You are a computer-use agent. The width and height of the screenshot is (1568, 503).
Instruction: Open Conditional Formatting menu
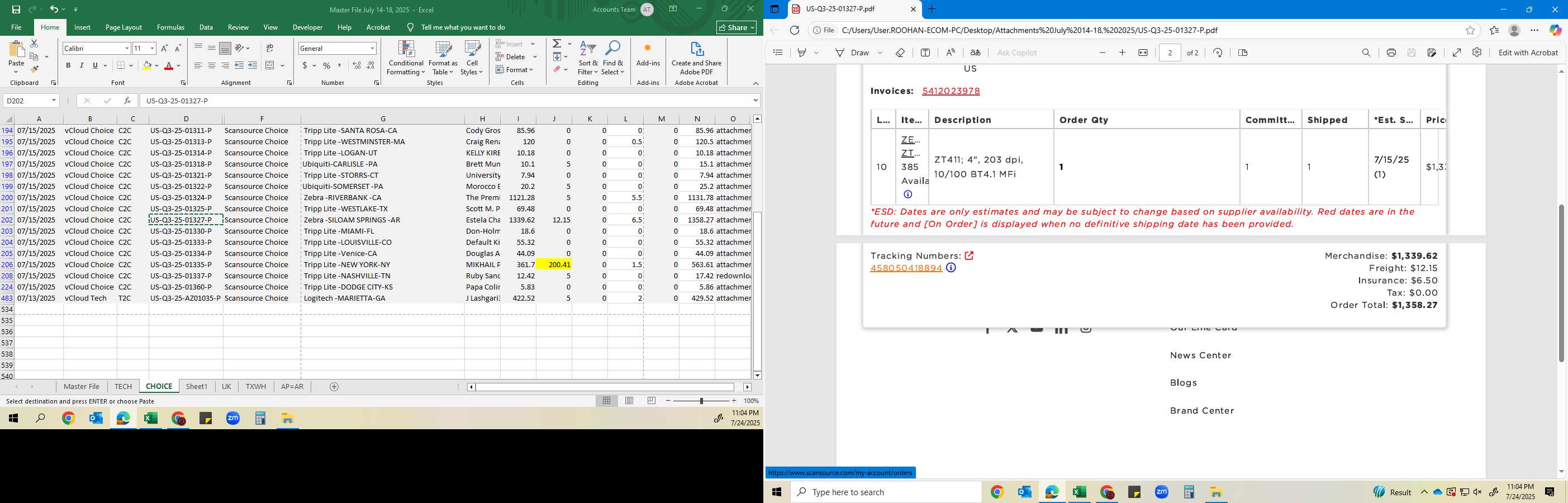(406, 59)
